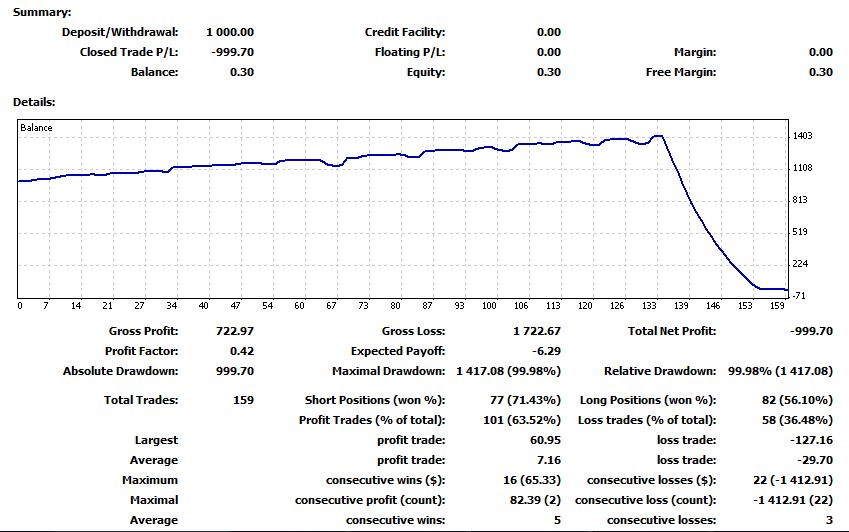The height and width of the screenshot is (532, 849).
Task: Click consecutive wins value 16 (65.33)
Action: click(532, 480)
